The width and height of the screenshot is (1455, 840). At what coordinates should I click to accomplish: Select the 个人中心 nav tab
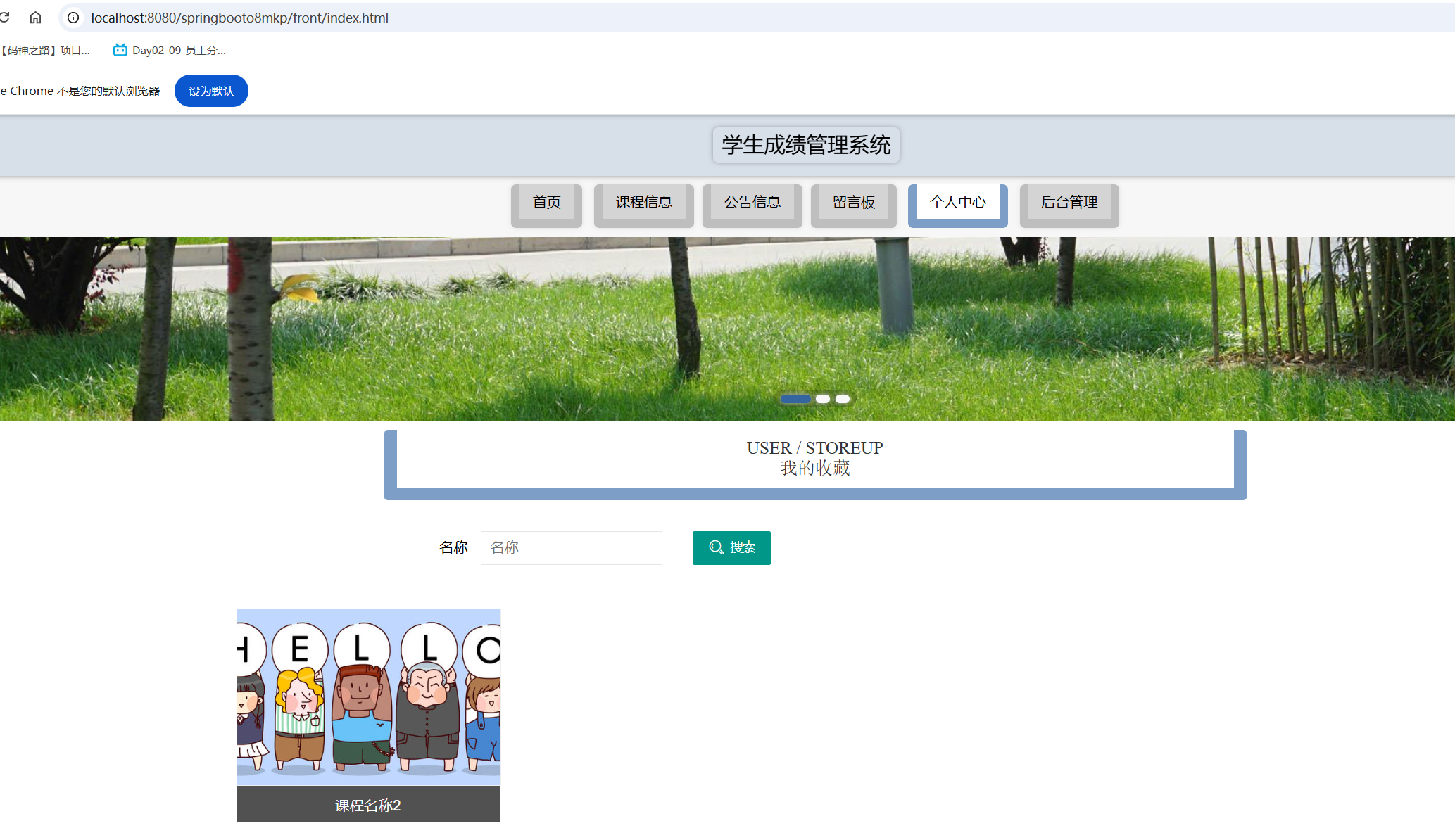pos(957,203)
